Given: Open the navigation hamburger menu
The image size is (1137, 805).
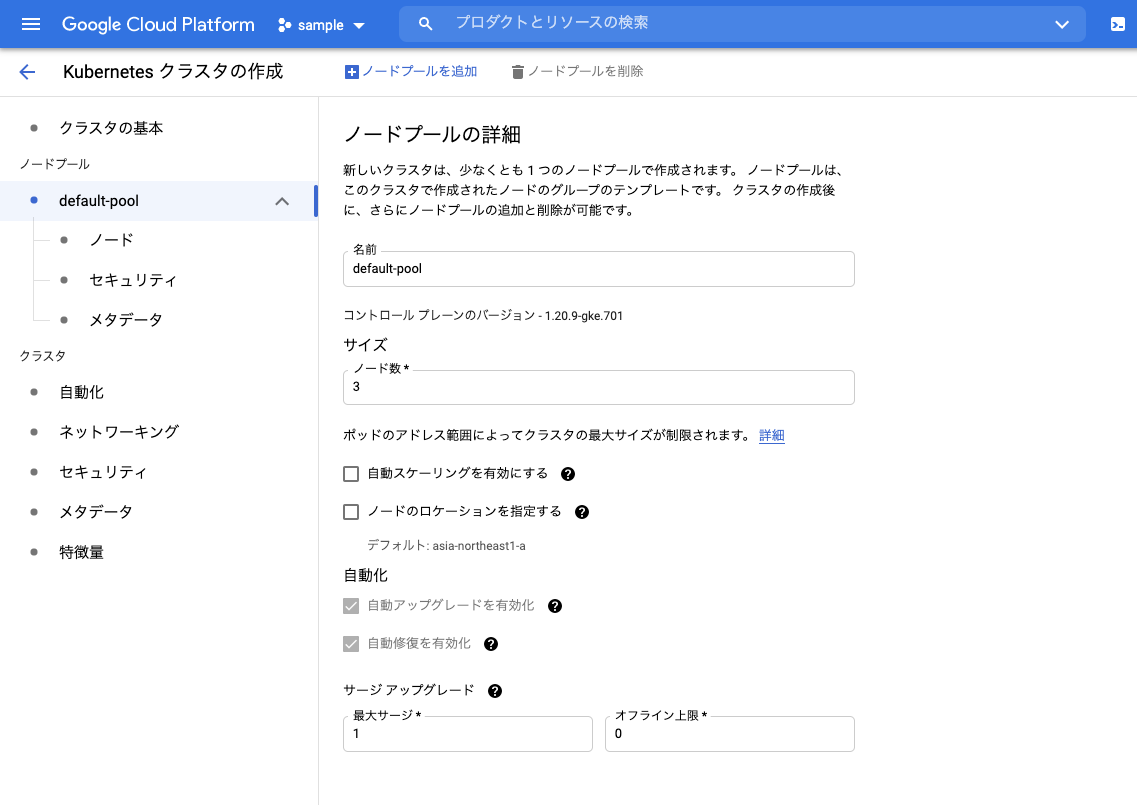Looking at the screenshot, I should [29, 24].
